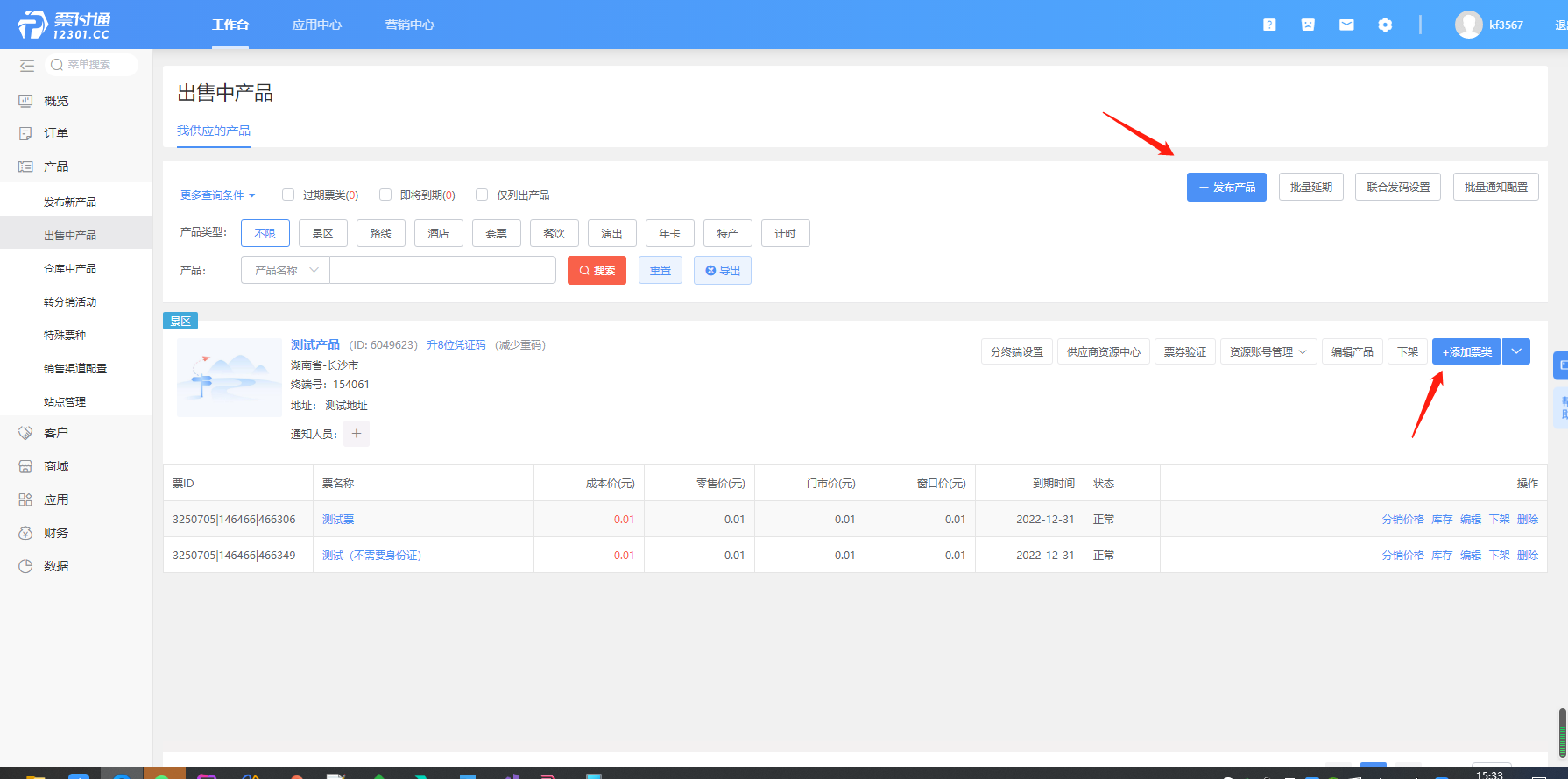Open the 财务 sidebar section icon
Viewport: 1568px width, 779px height.
[25, 533]
